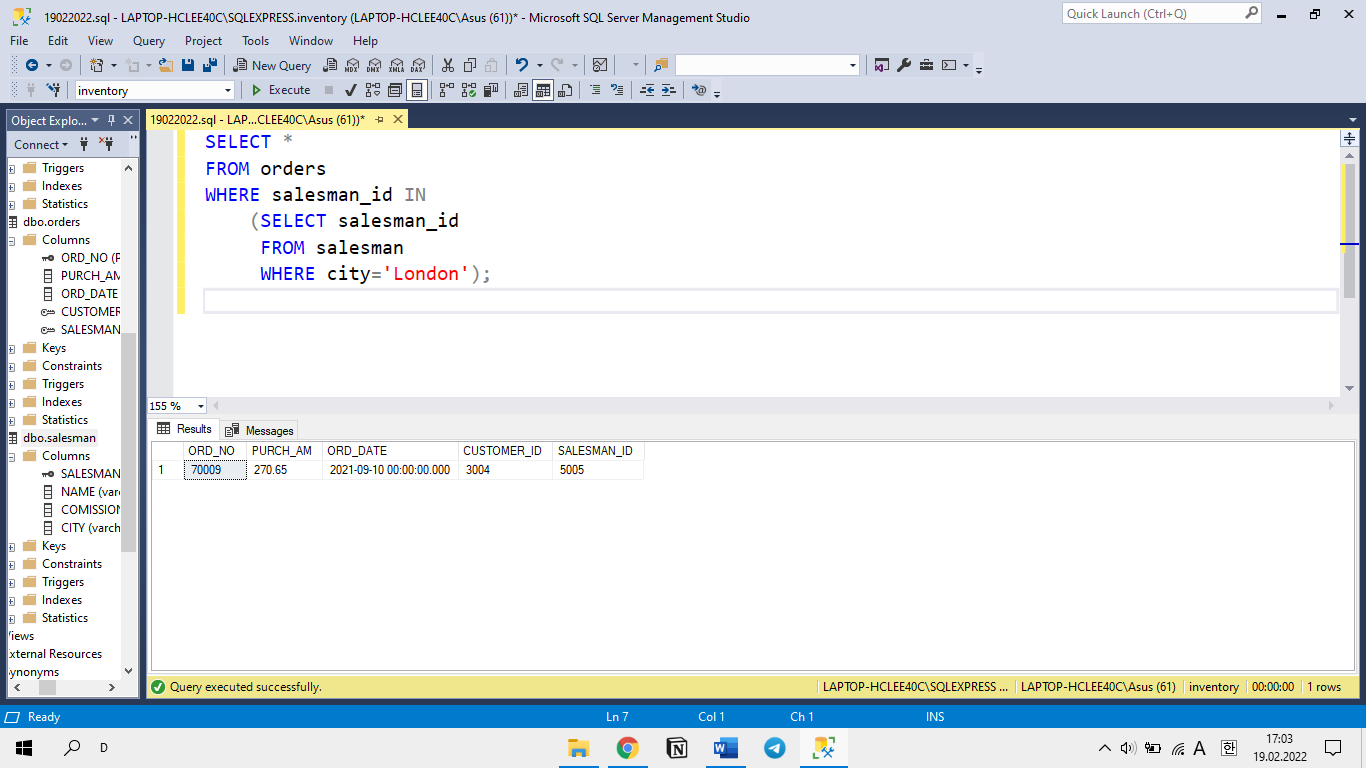Toggle Results to Grid
Image resolution: width=1366 pixels, height=768 pixels.
pos(543,90)
